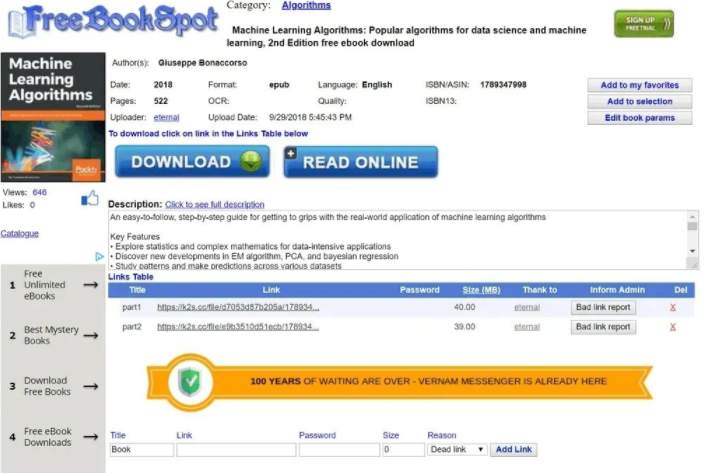Click the Links Table heading
Screen dimensions: 707x473
(131, 277)
